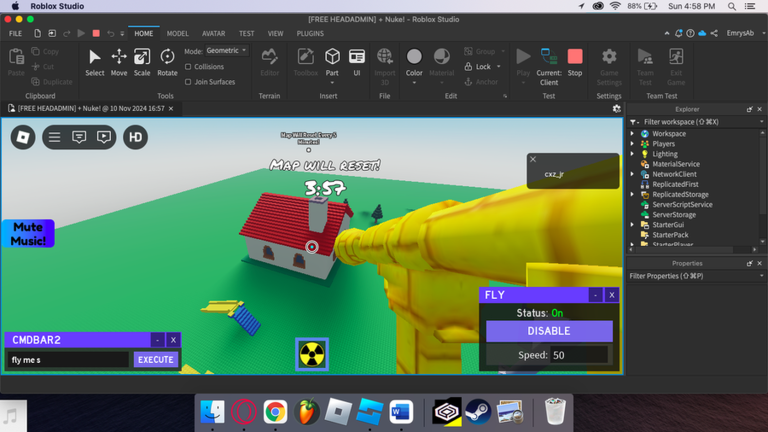Click the Color tool icon
The width and height of the screenshot is (768, 432).
[414, 57]
